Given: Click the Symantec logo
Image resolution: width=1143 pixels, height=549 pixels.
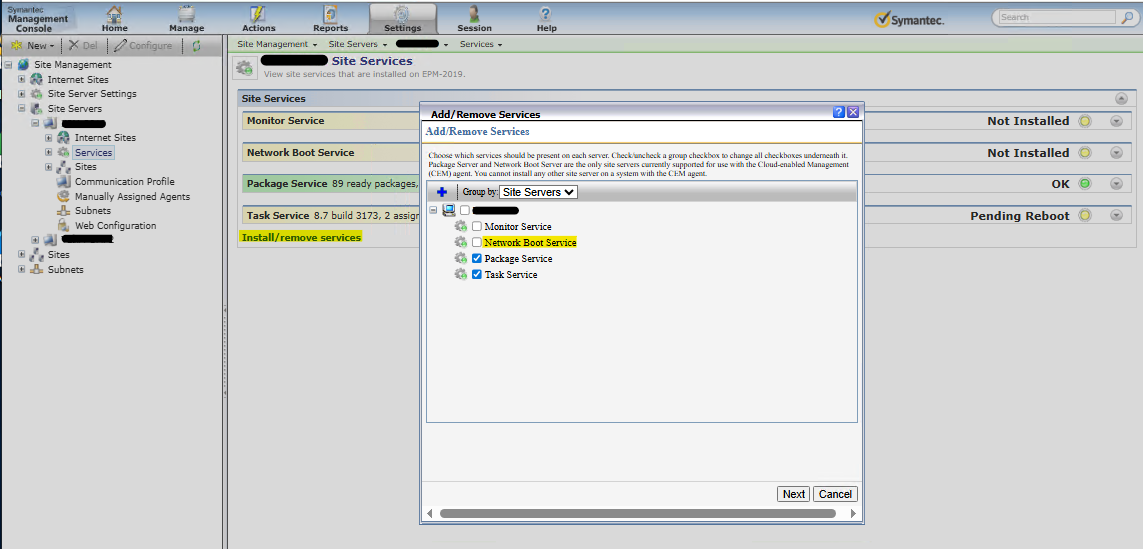Looking at the screenshot, I should (910, 20).
